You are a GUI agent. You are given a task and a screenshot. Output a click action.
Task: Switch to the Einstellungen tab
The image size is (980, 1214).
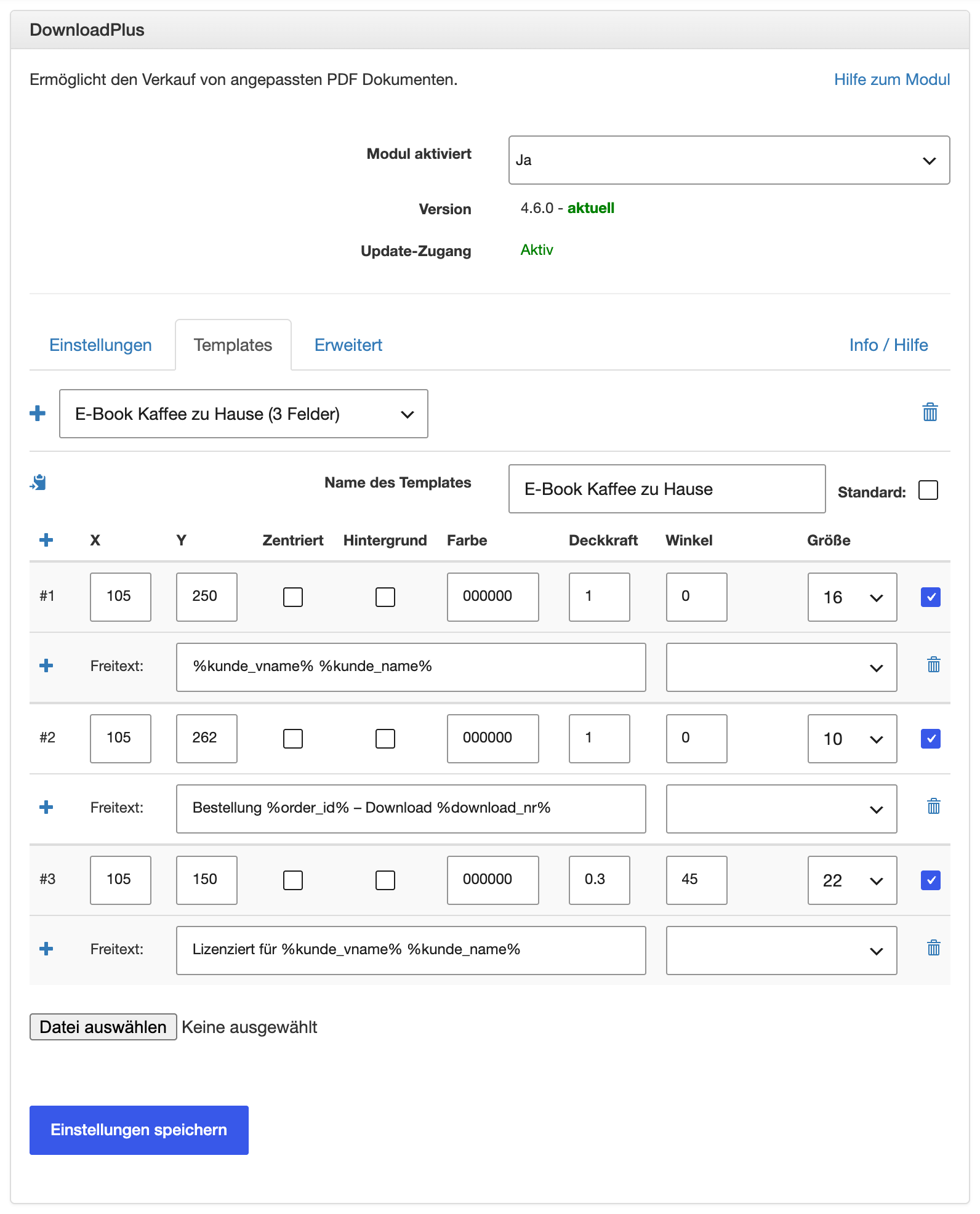(100, 345)
